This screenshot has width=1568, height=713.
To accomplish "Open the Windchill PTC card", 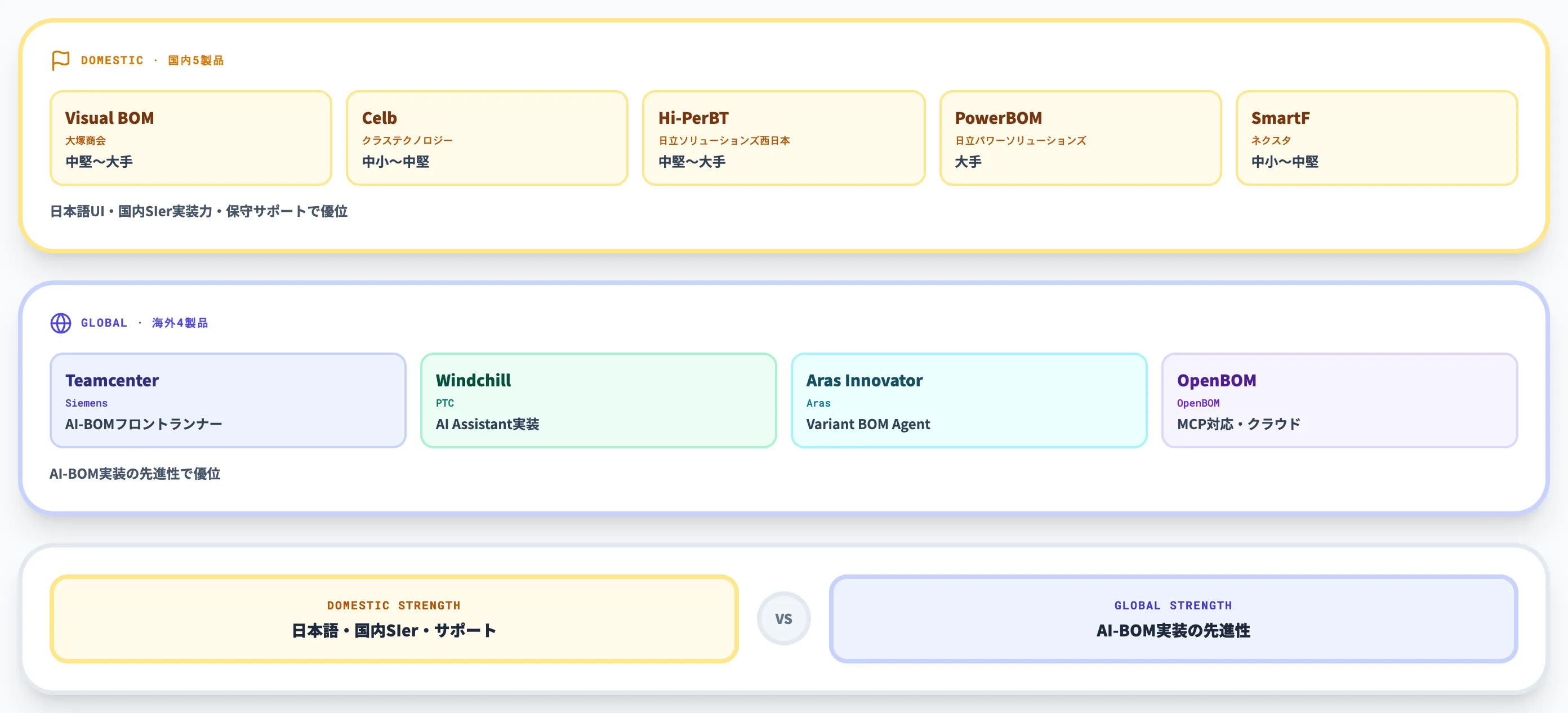I will [598, 400].
